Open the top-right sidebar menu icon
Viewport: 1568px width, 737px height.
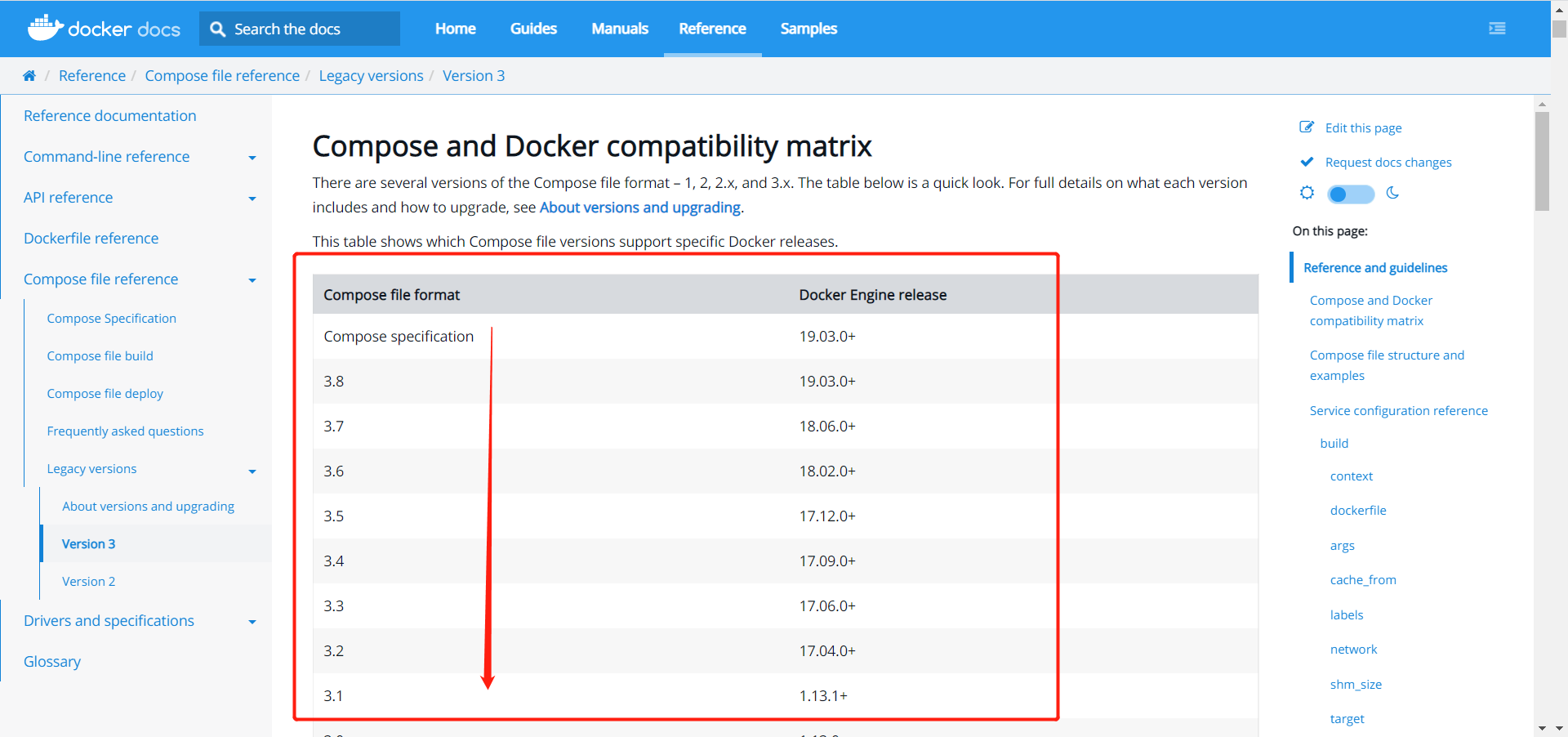pos(1497,29)
